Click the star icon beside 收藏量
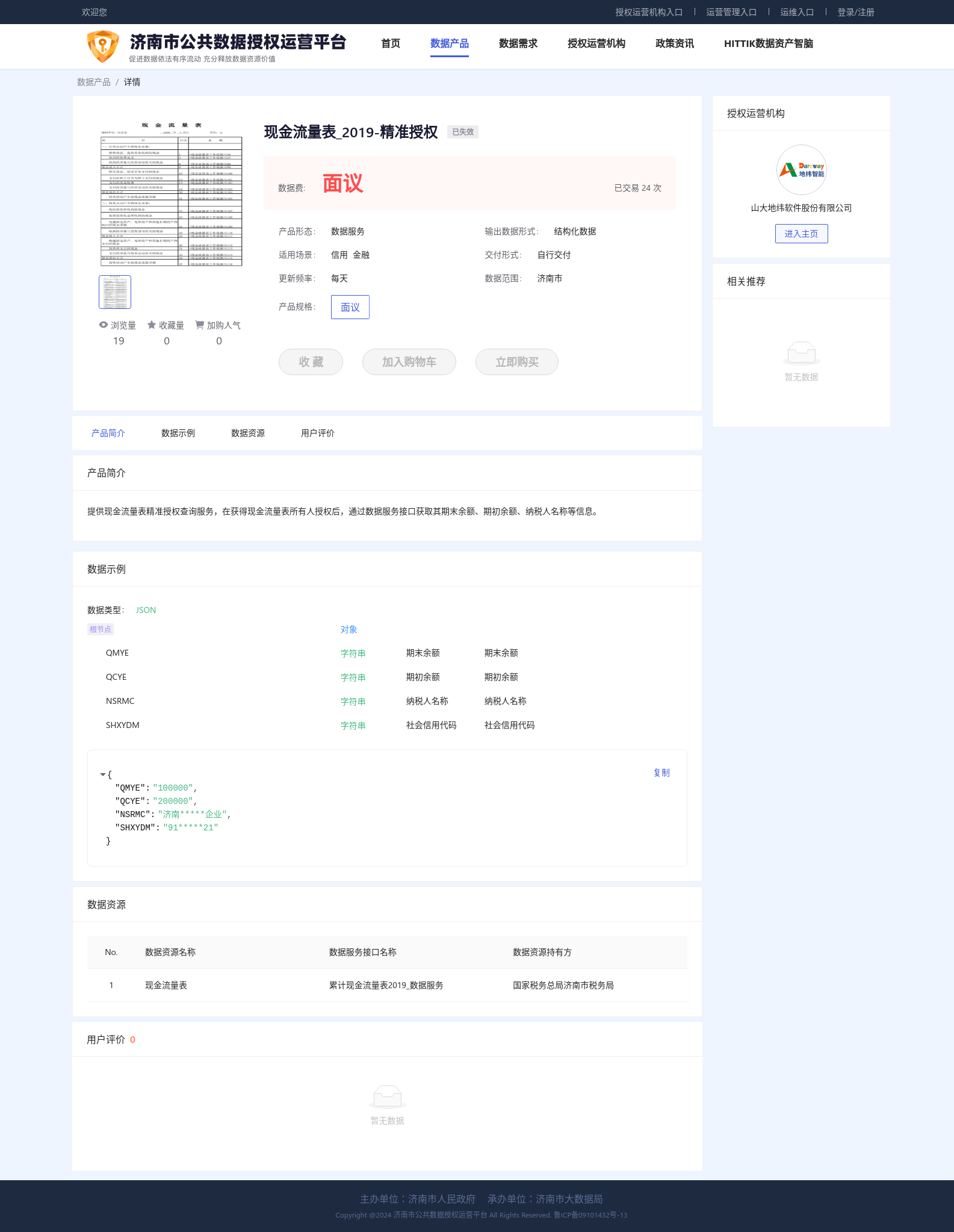 click(x=152, y=325)
